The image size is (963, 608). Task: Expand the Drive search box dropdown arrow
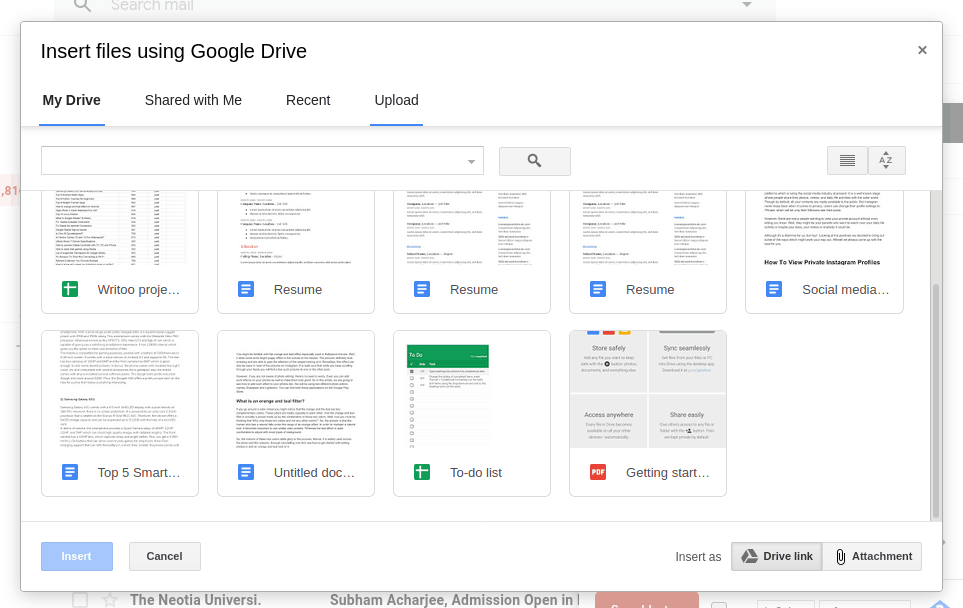coord(471,162)
